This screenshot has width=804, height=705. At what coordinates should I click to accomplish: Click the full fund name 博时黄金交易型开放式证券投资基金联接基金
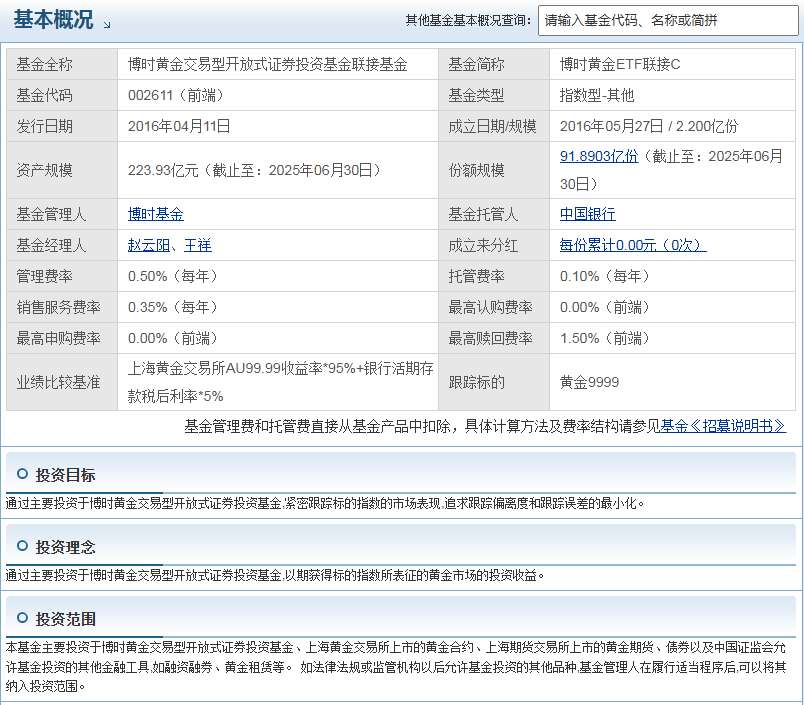268,65
